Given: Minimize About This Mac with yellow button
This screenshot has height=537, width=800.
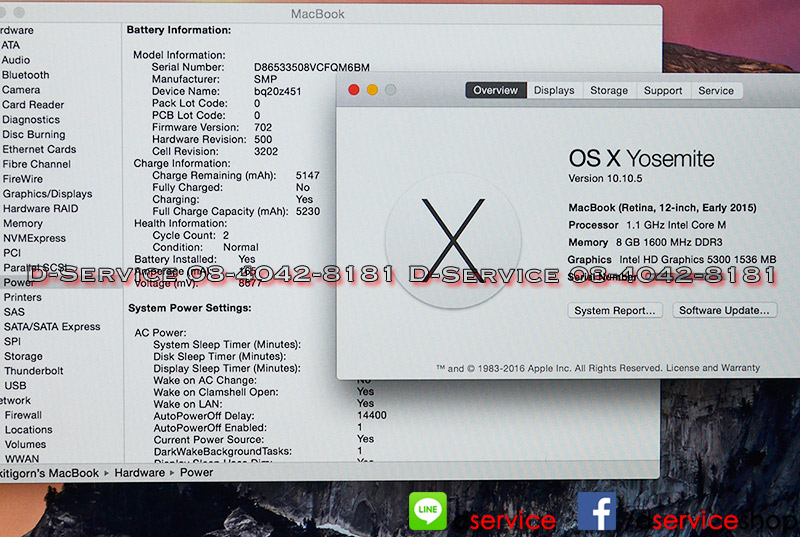Looking at the screenshot, I should 372,90.
